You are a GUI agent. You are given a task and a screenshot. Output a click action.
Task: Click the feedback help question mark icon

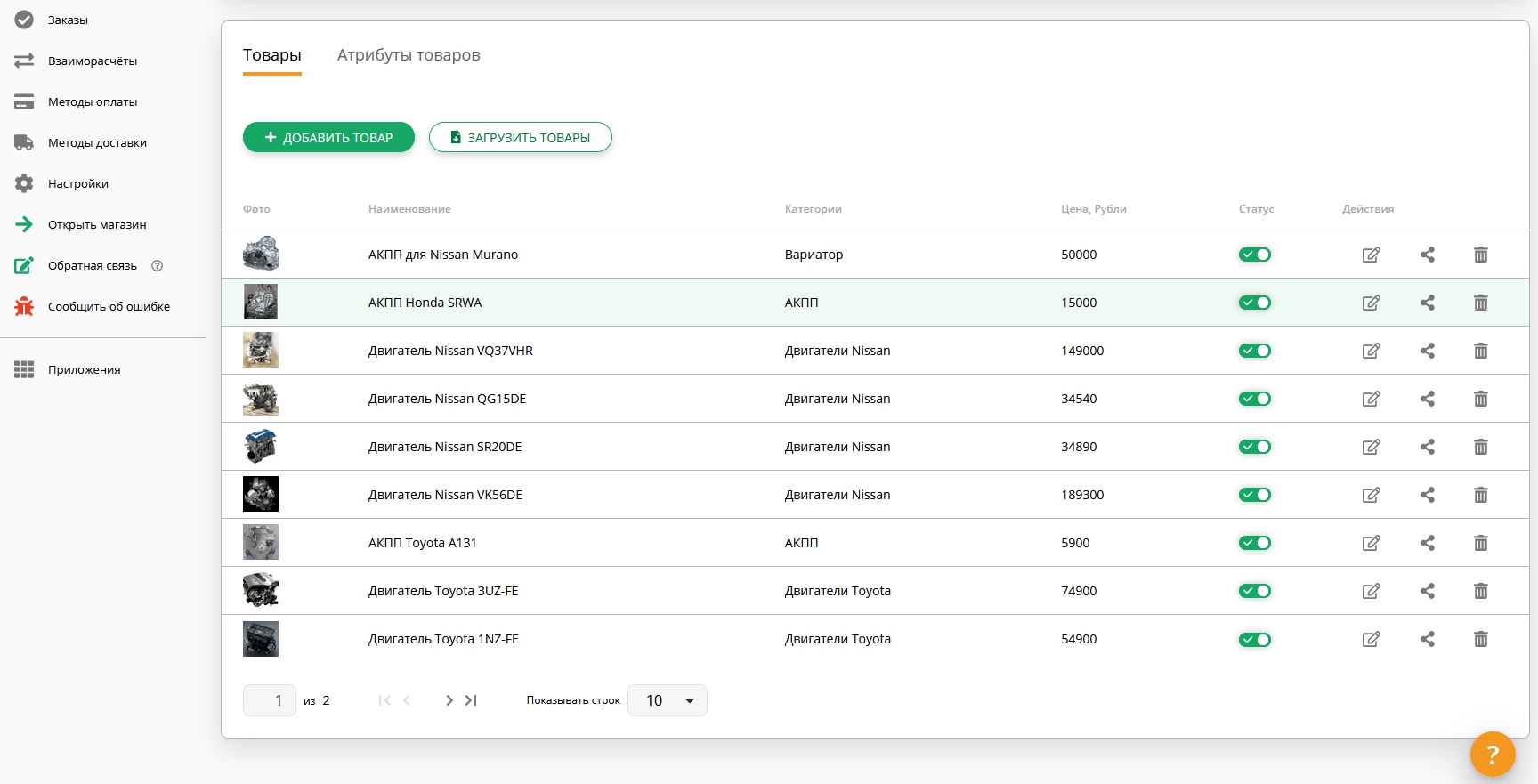coord(158,265)
